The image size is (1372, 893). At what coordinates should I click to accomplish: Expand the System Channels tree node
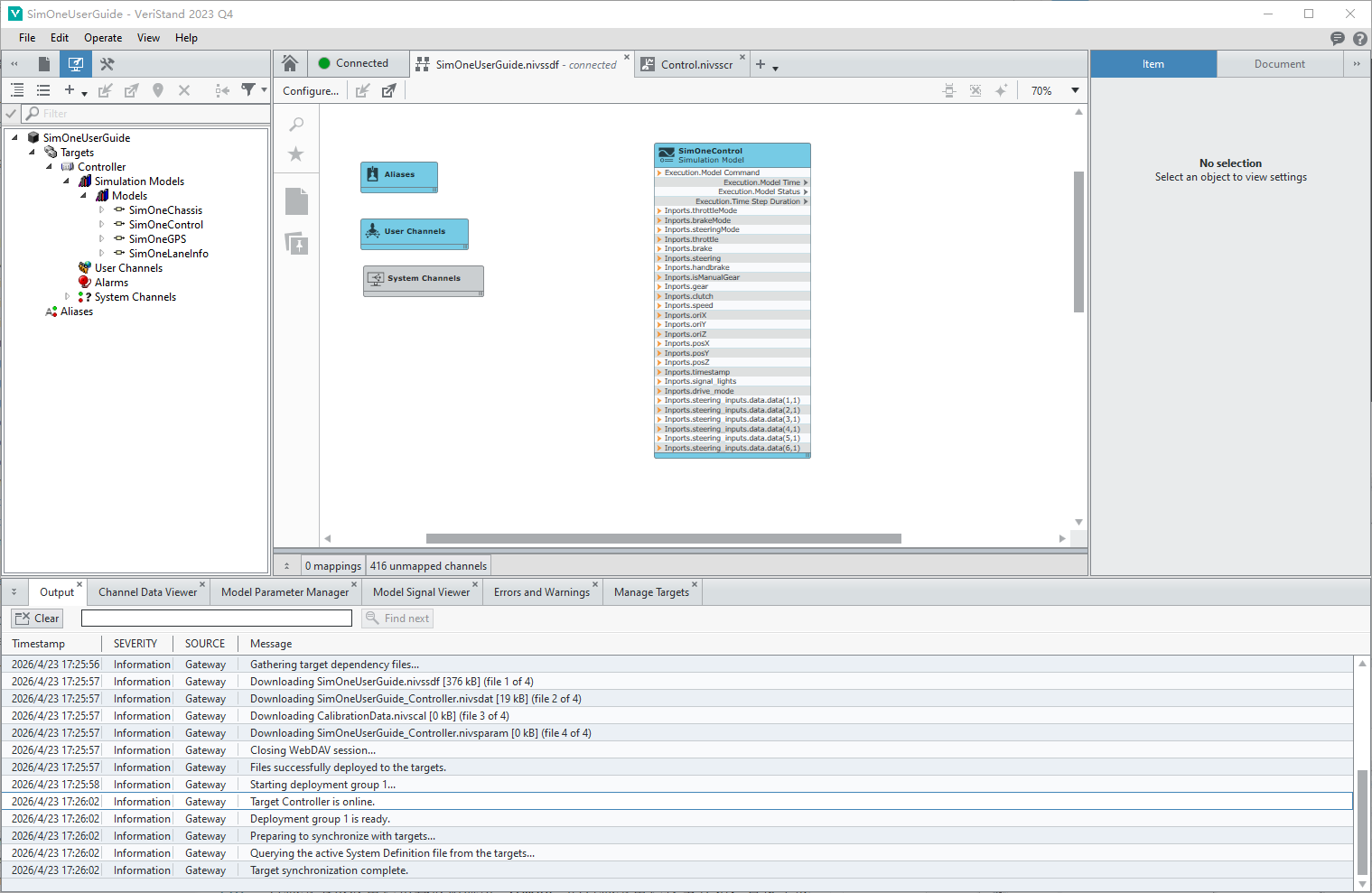[x=67, y=297]
